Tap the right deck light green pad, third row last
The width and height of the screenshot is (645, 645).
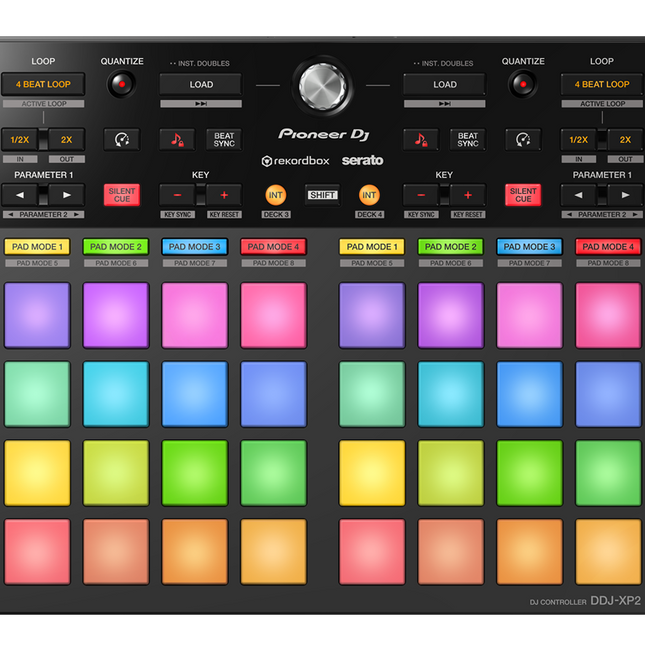608,473
